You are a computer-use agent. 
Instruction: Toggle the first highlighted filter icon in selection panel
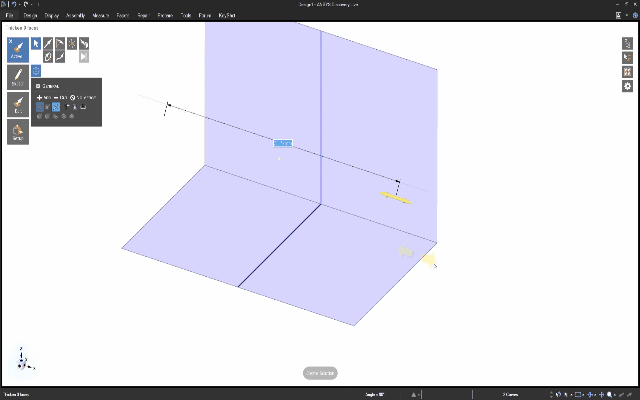point(40,107)
